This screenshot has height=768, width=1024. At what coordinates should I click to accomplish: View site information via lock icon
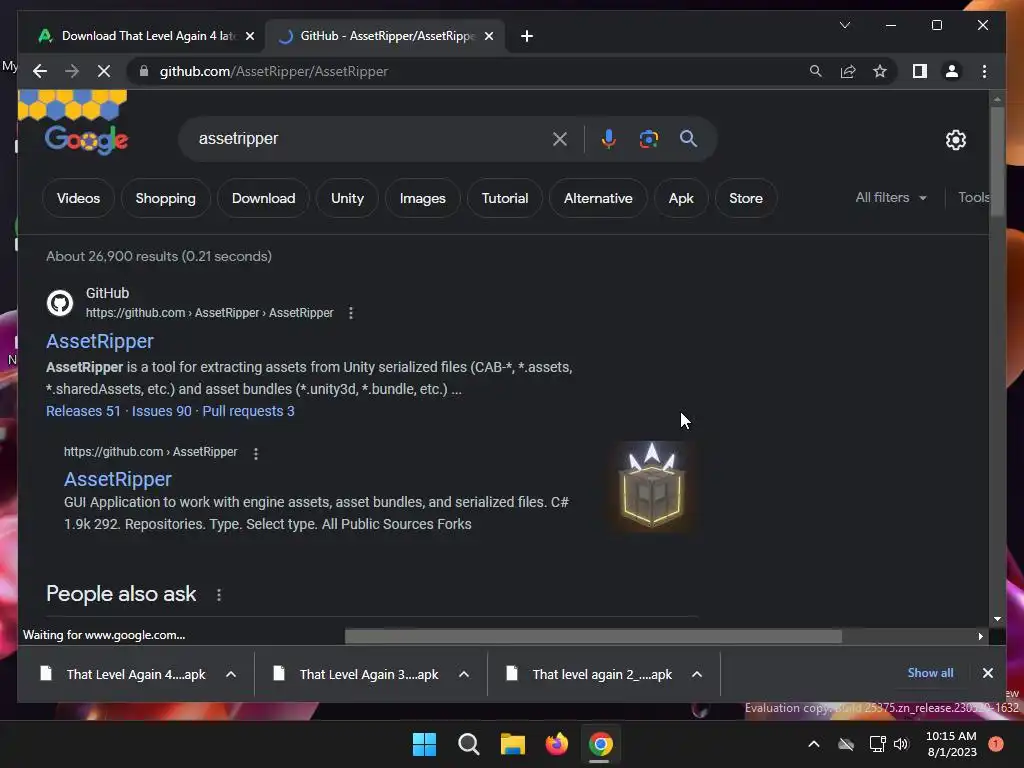[x=144, y=71]
